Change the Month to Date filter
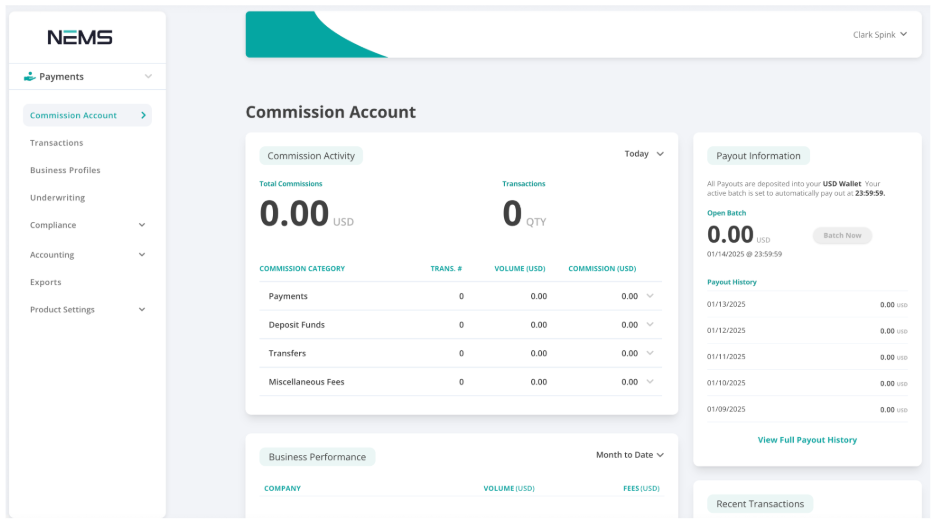The width and height of the screenshot is (937, 531). click(629, 455)
